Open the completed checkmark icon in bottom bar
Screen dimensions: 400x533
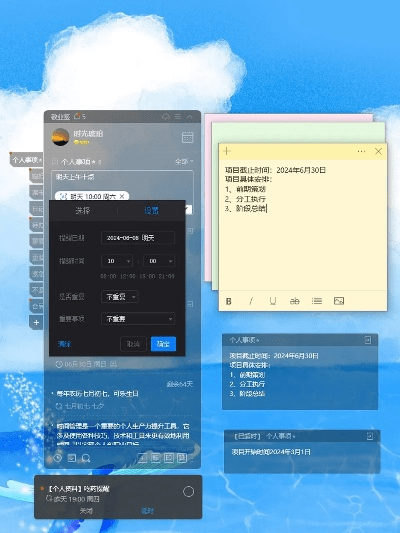[x=72, y=458]
